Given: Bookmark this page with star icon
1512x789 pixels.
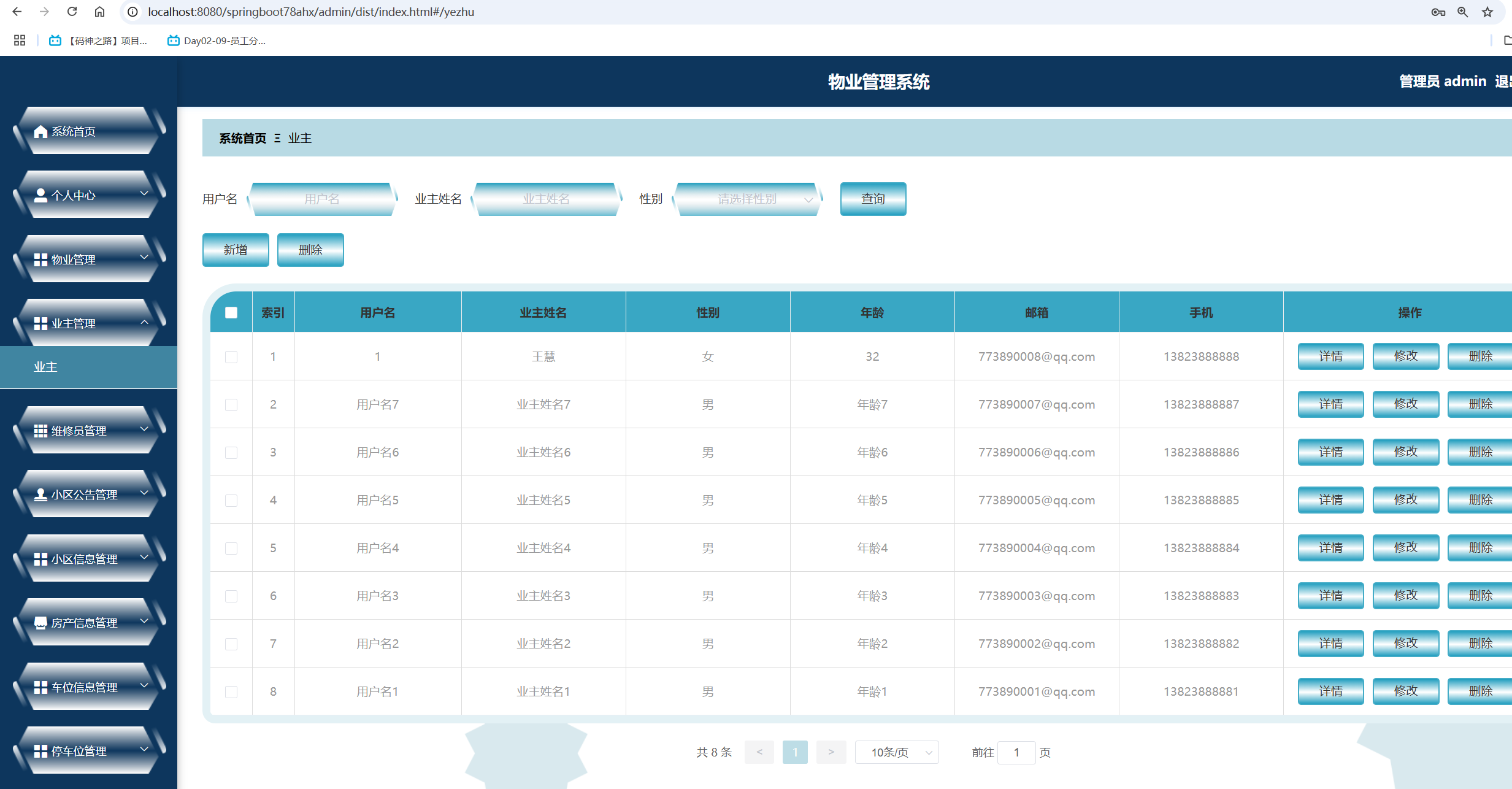Looking at the screenshot, I should [x=1487, y=12].
